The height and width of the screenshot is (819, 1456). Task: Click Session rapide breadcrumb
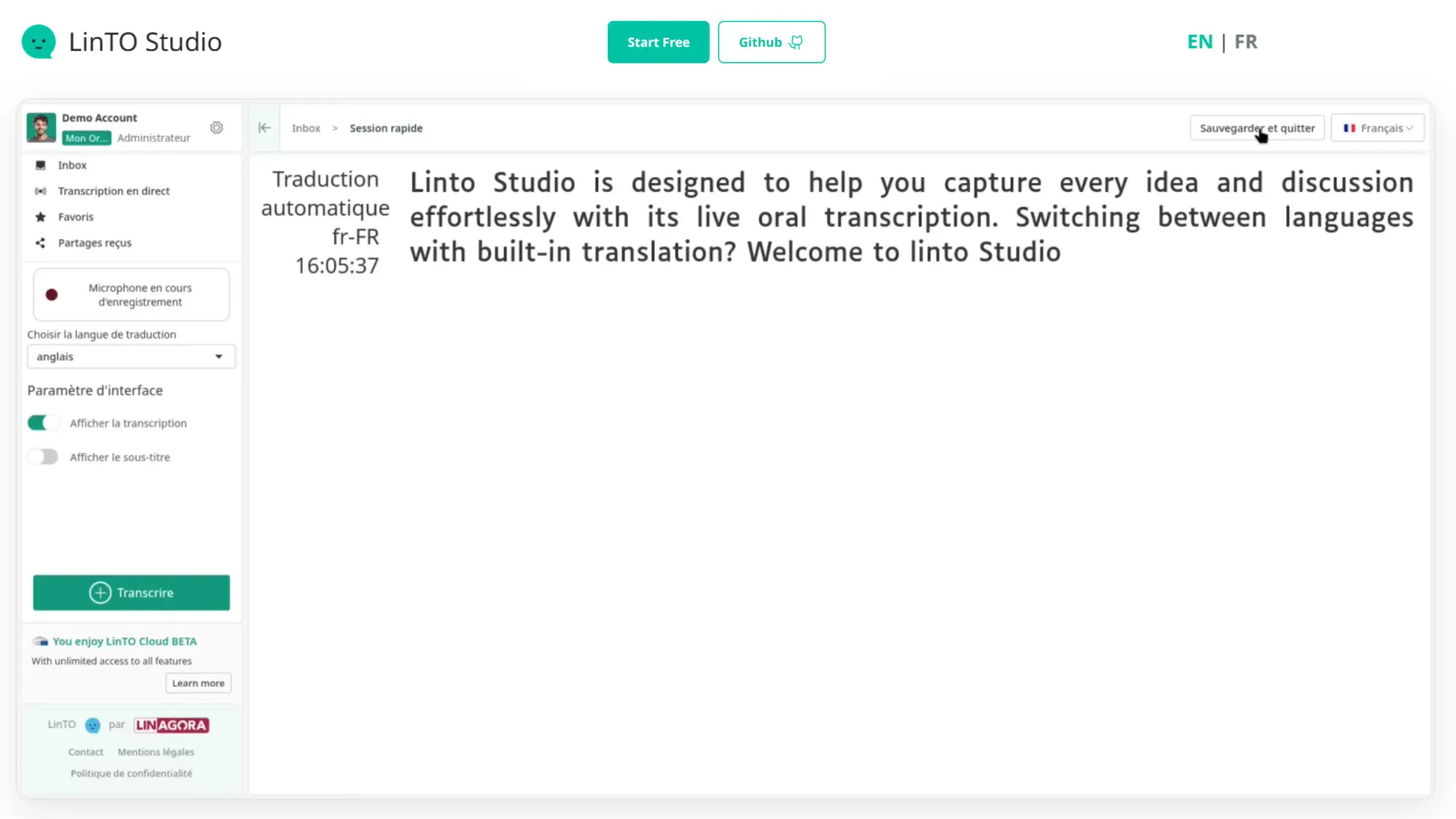(386, 128)
